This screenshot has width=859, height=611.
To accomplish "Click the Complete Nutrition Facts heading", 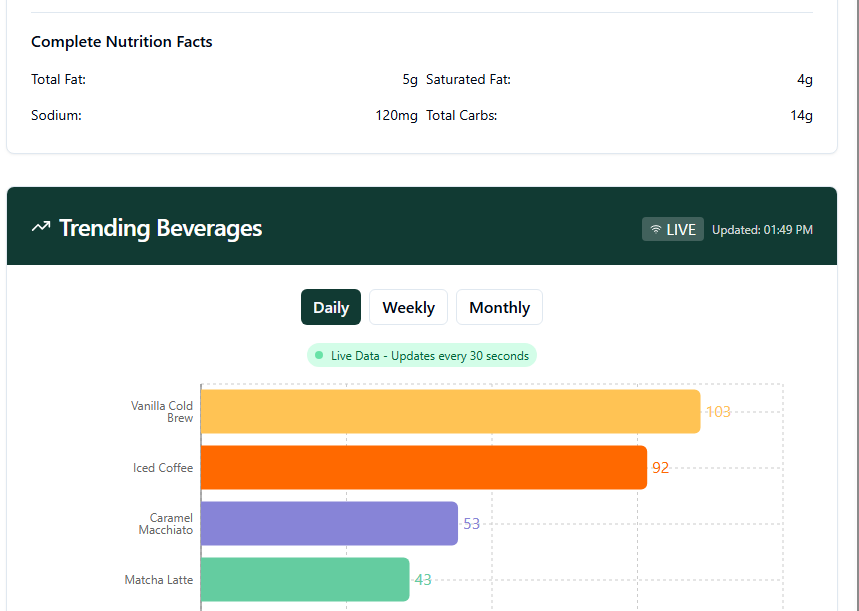I will (122, 42).
